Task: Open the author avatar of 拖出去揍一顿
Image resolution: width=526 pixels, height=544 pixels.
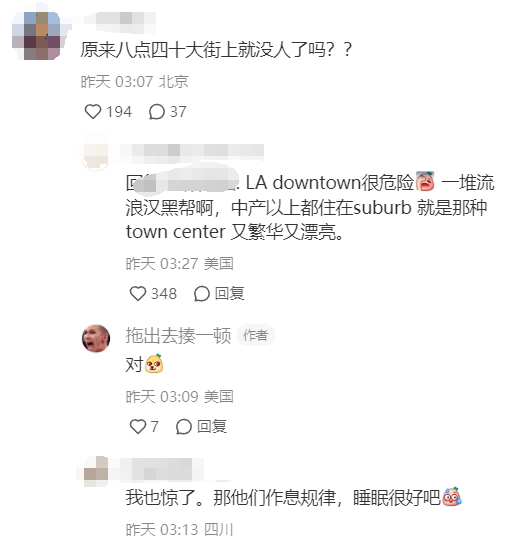Action: point(96,338)
